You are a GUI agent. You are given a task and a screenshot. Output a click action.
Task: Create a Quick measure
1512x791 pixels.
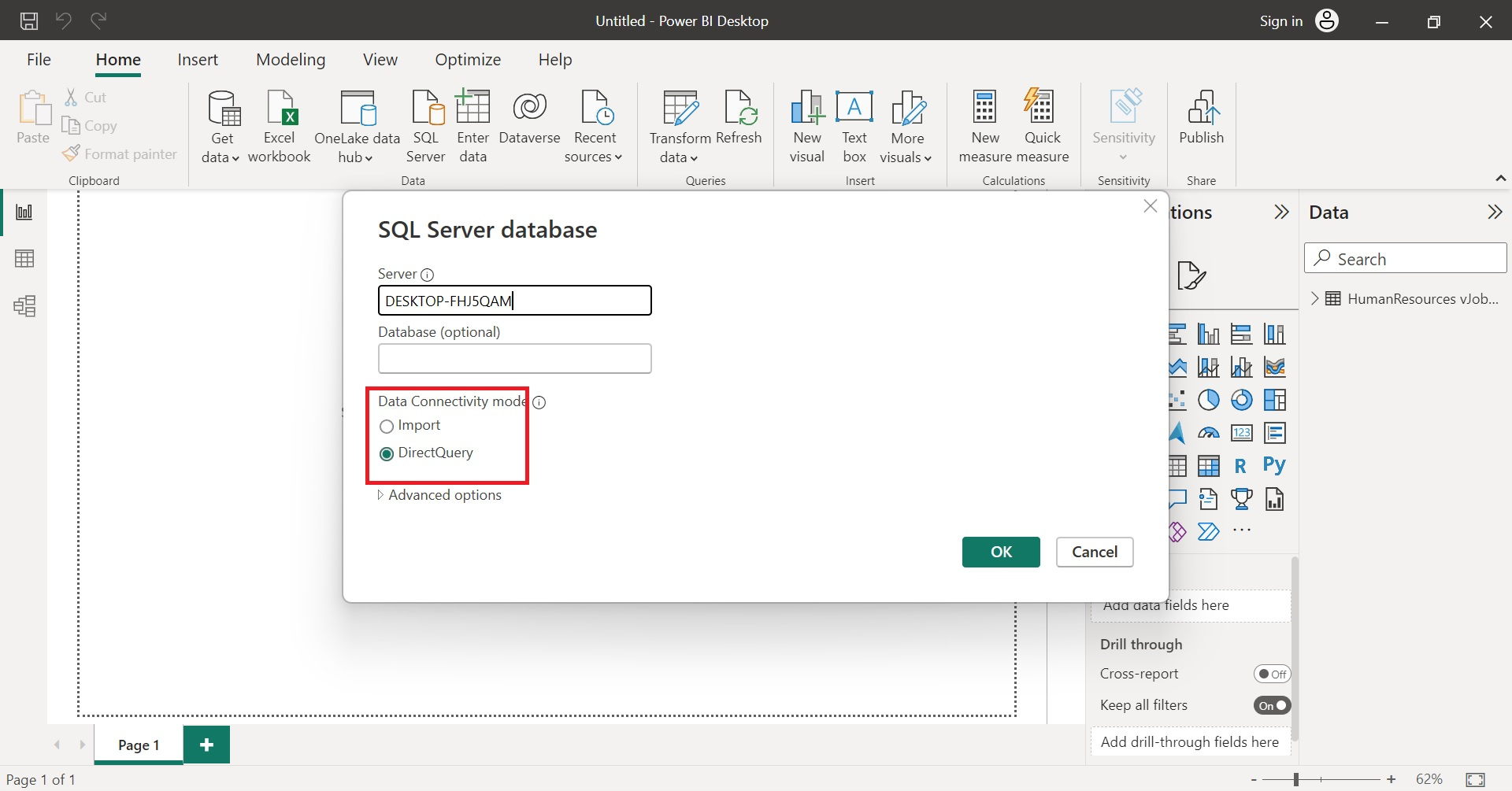(x=1043, y=126)
